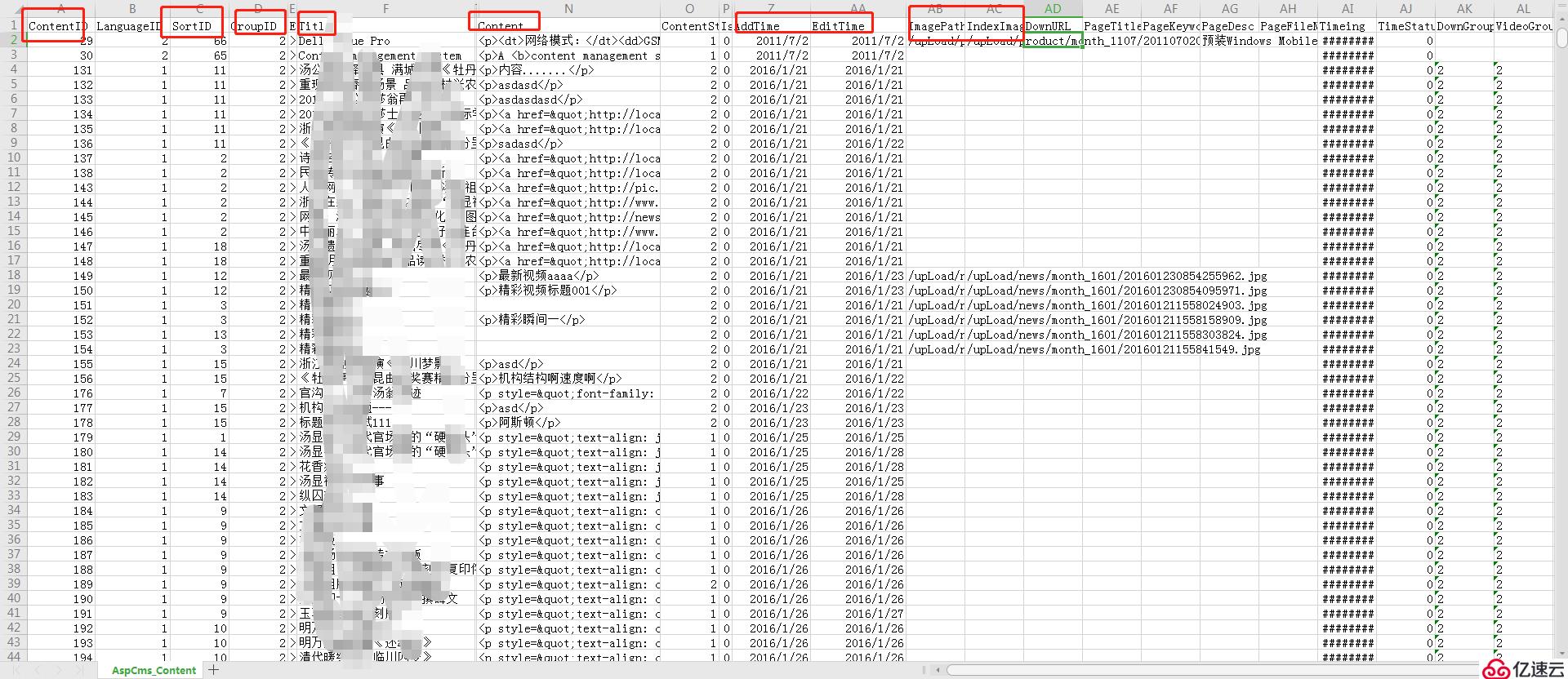This screenshot has width=1568, height=679.
Task: Click the last-sheet navigation arrow
Action: [78, 670]
